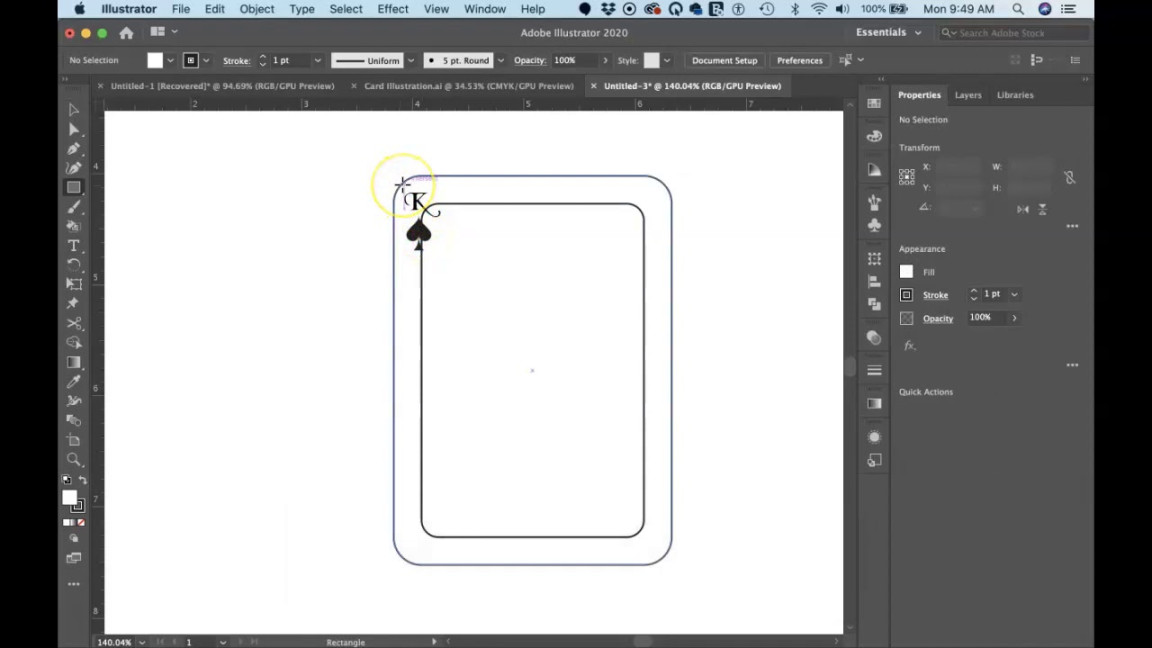Select the Eyedropper tool
The height and width of the screenshot is (648, 1152).
click(73, 381)
